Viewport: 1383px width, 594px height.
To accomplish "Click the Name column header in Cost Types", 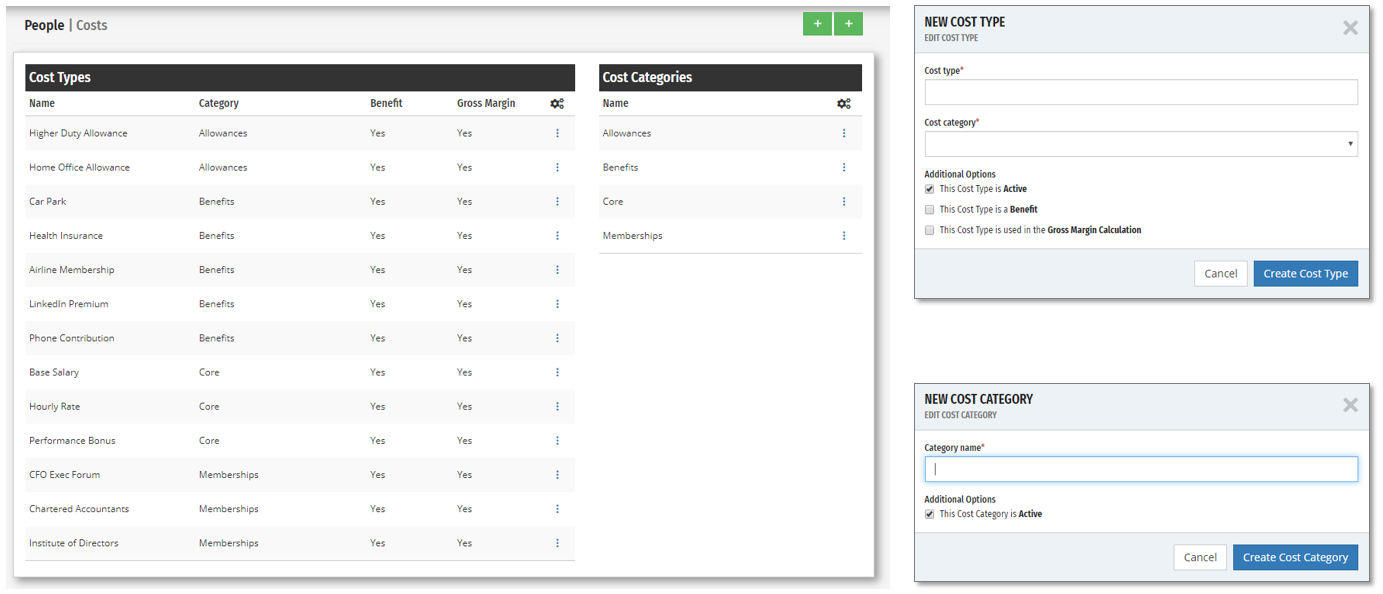I will [42, 103].
